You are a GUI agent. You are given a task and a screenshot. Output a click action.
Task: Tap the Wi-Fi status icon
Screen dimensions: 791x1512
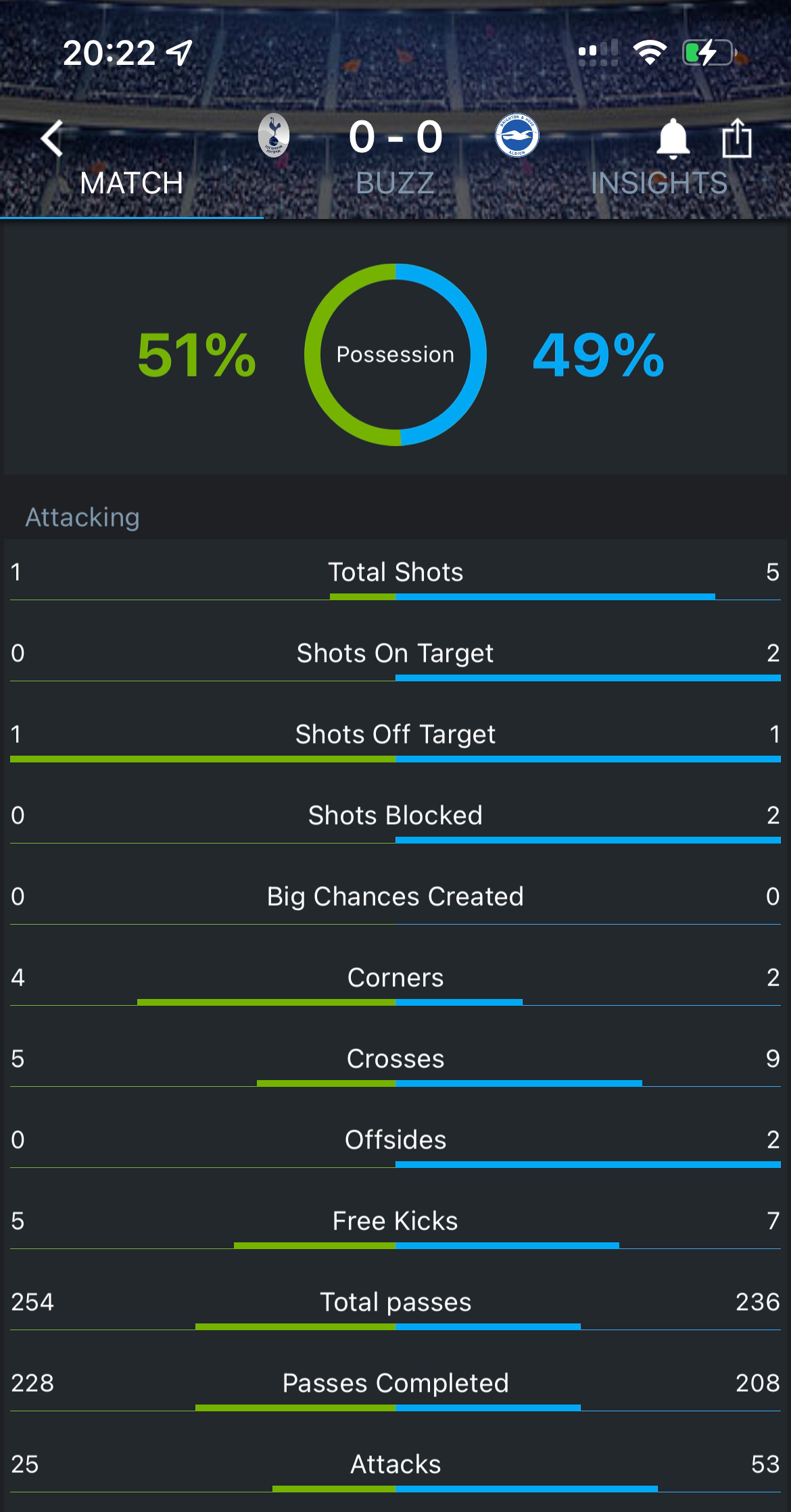click(x=650, y=52)
